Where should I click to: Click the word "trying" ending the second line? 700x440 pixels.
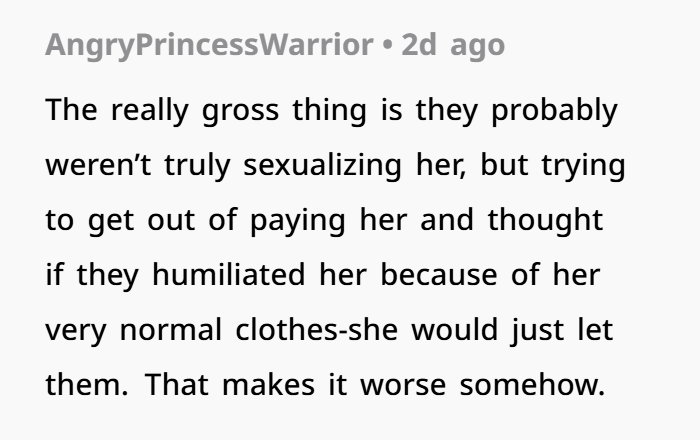(583, 165)
